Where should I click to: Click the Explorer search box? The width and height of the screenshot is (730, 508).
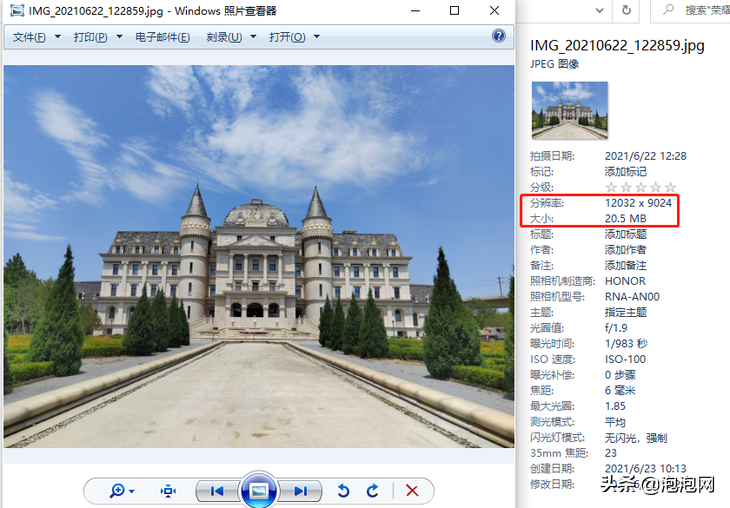(x=691, y=10)
